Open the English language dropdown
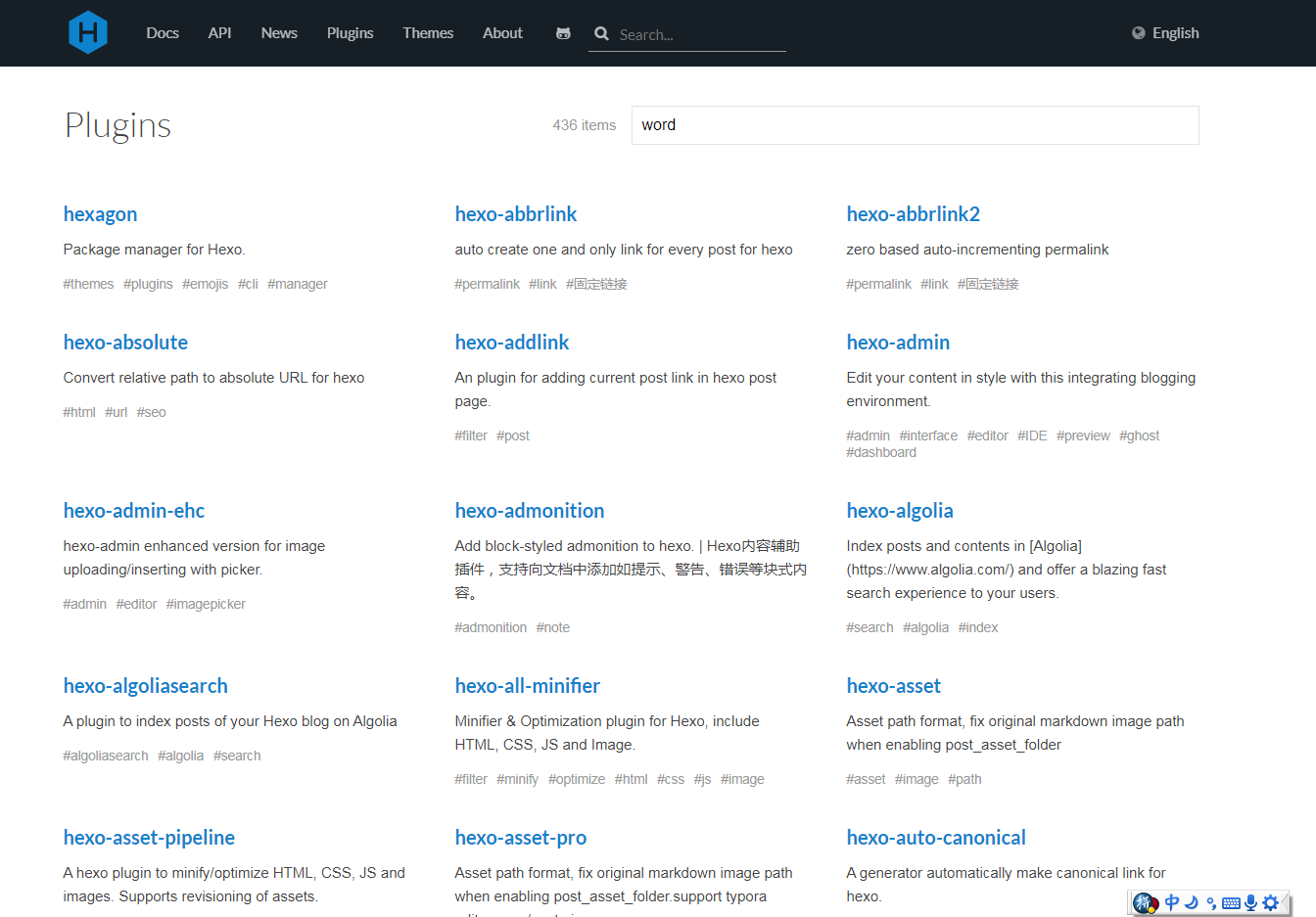Screen dimensions: 1316x917 coord(1165,33)
